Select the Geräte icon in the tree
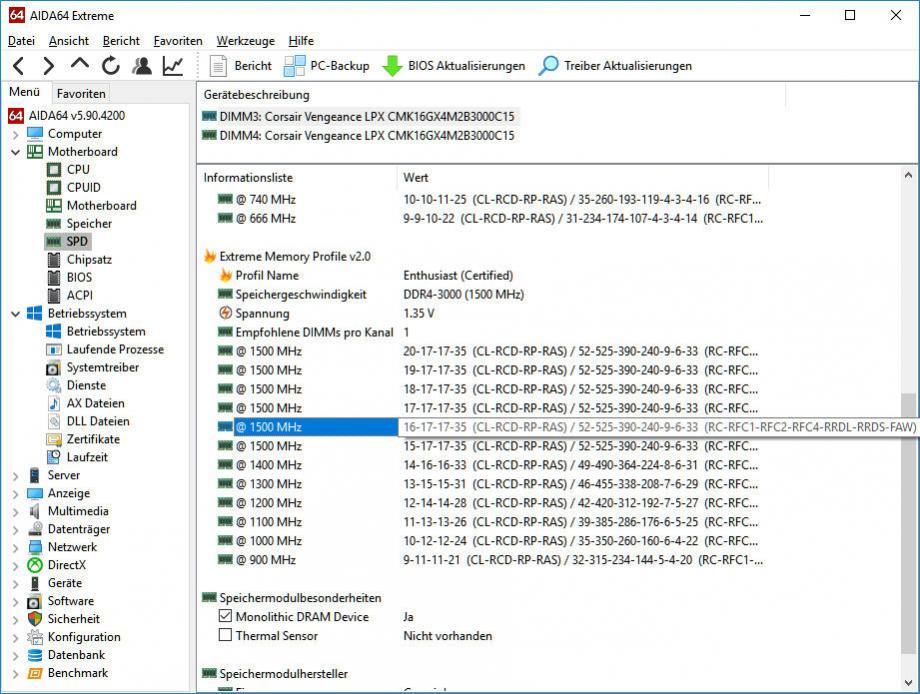Viewport: 920px width, 694px height. [x=35, y=583]
